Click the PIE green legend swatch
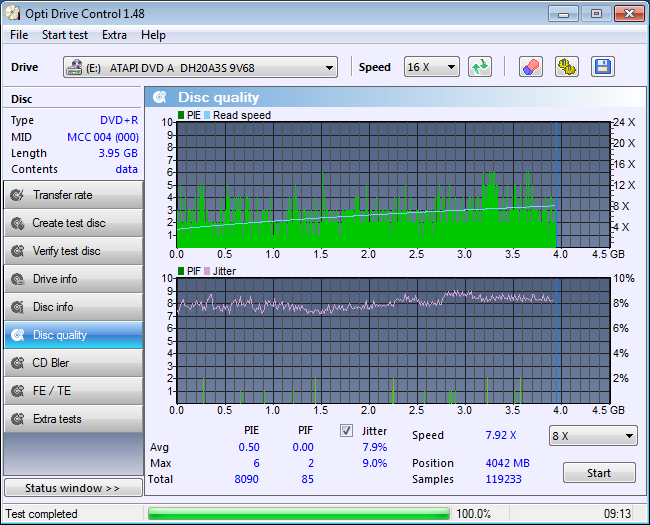The image size is (650, 525). point(181,115)
